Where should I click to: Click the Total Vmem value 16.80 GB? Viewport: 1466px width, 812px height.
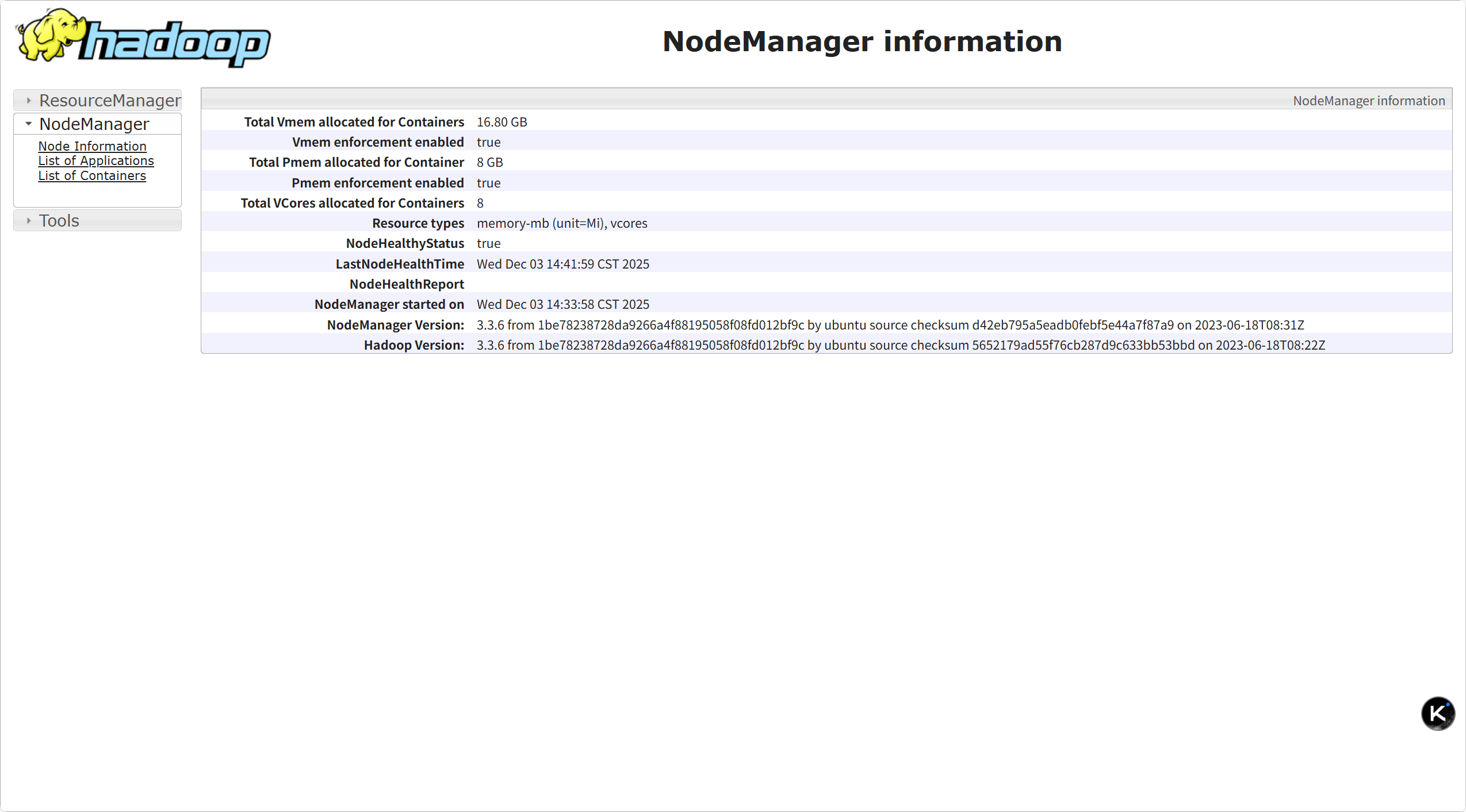pos(502,122)
